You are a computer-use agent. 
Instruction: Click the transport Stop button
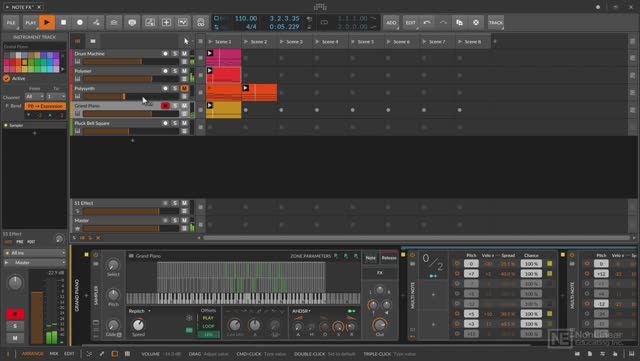(63, 22)
